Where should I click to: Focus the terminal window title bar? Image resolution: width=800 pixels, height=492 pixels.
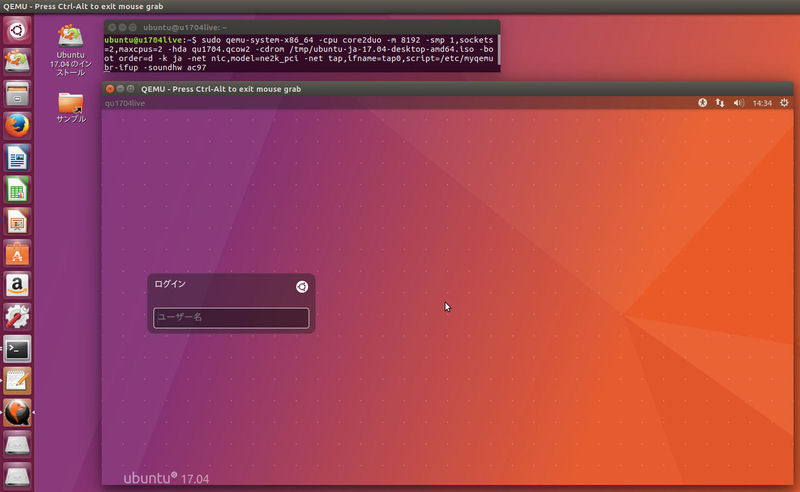302,27
